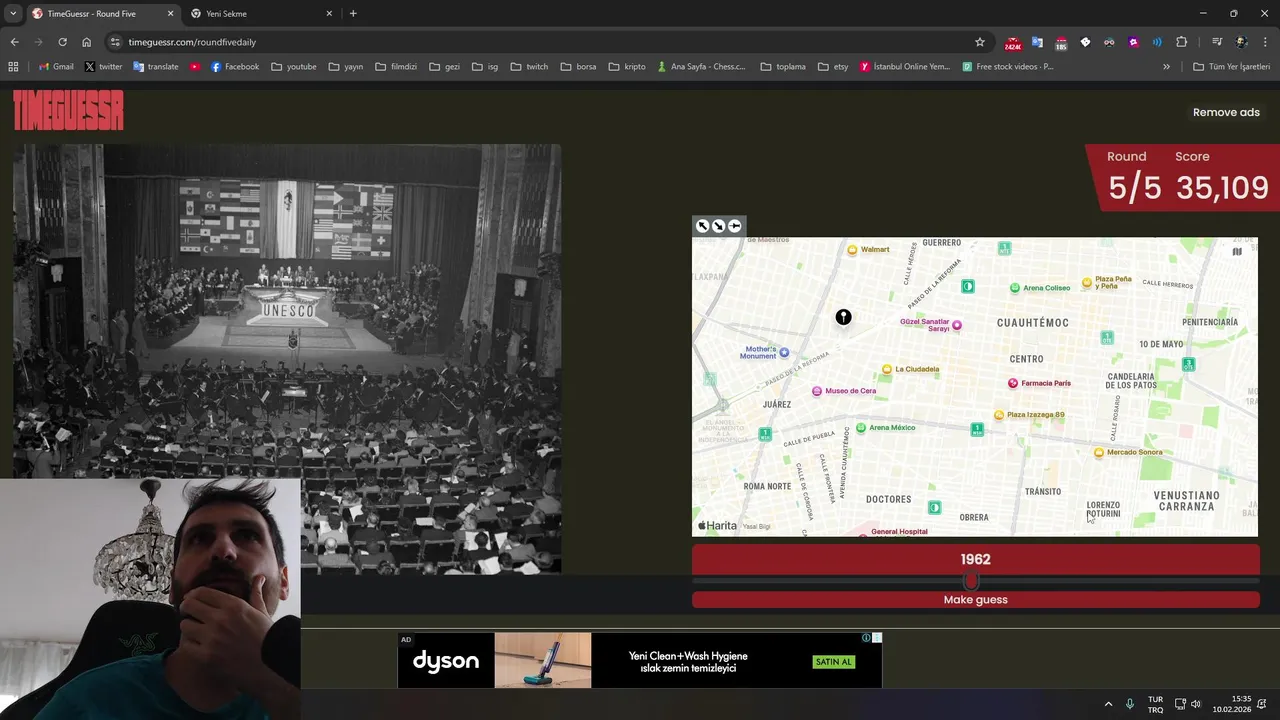Open the Google Translate extension icon
Image resolution: width=1280 pixels, height=720 pixels.
[x=1037, y=42]
